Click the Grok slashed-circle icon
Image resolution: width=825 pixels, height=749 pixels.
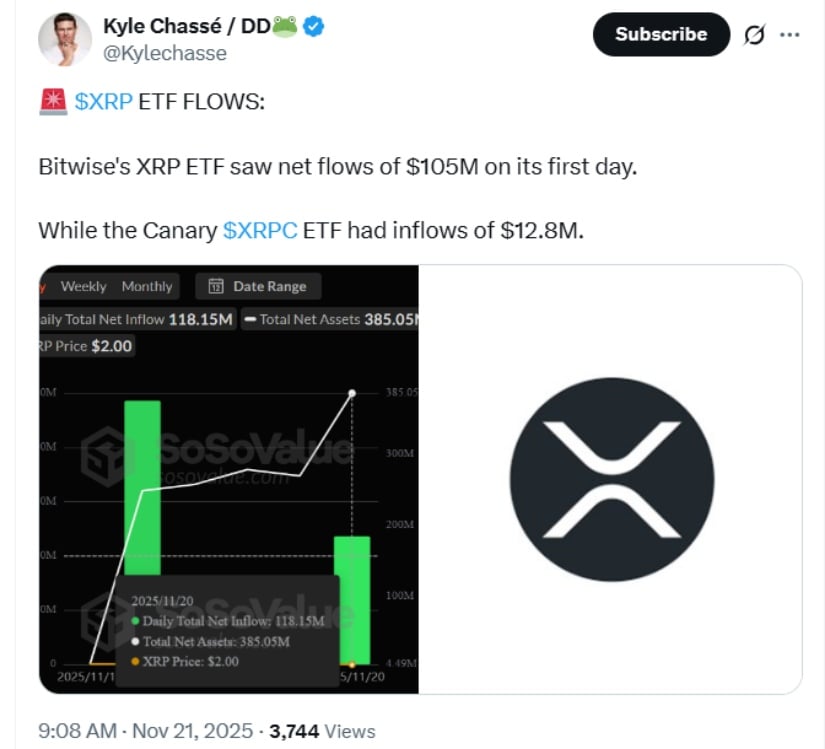[x=755, y=34]
